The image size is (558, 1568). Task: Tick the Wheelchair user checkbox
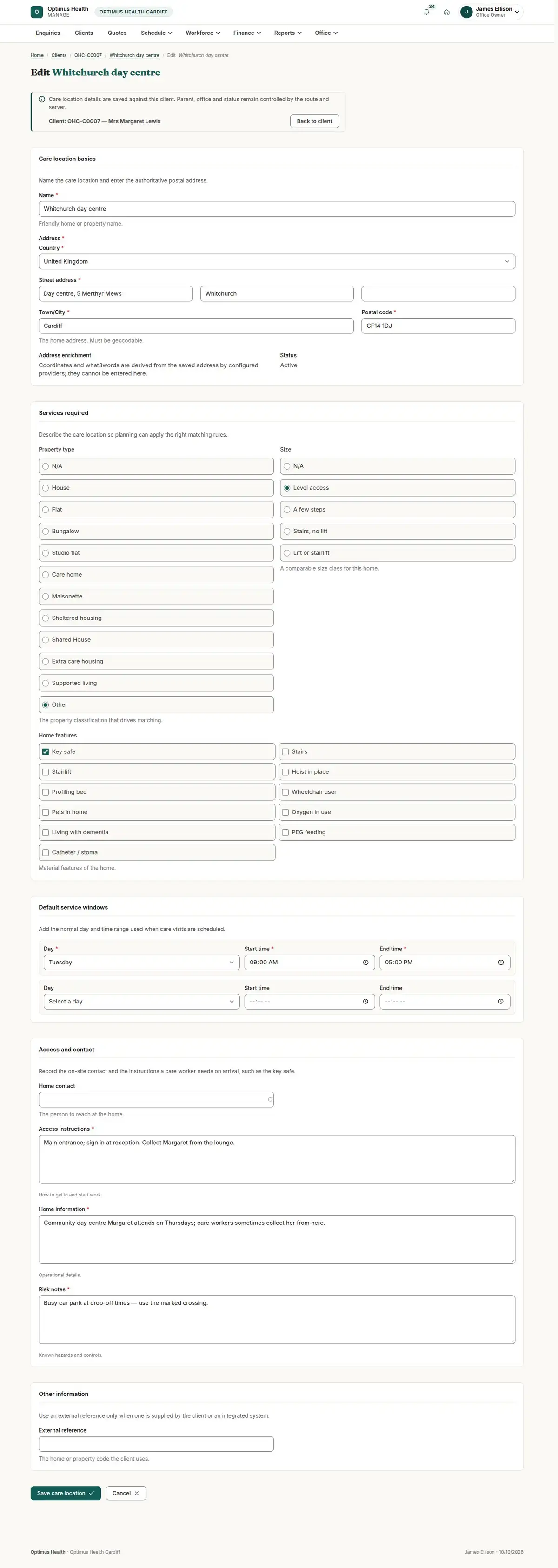pos(286,792)
